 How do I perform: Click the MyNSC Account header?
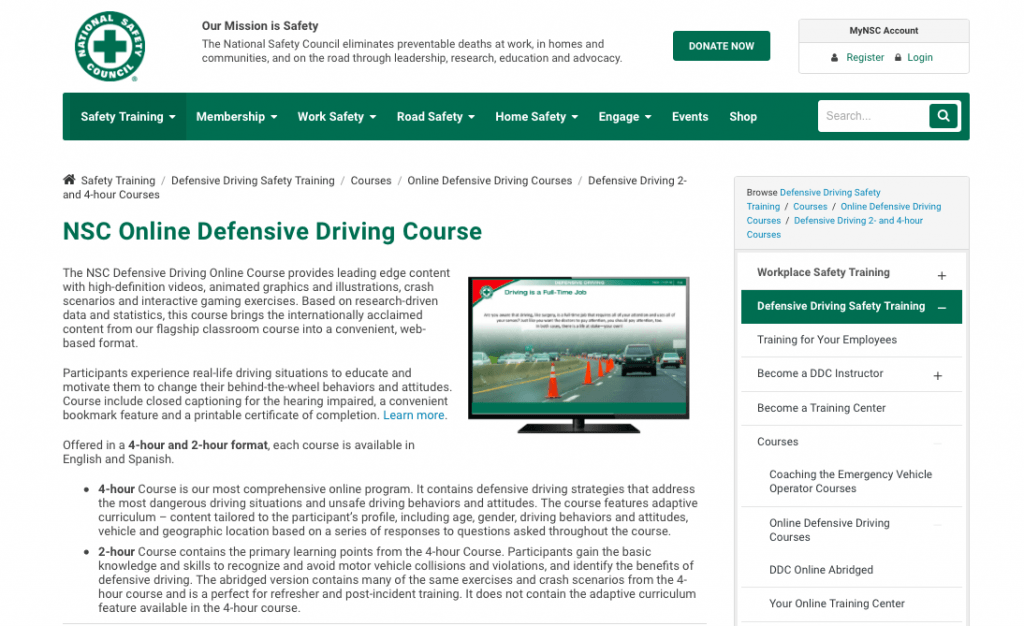tap(884, 31)
